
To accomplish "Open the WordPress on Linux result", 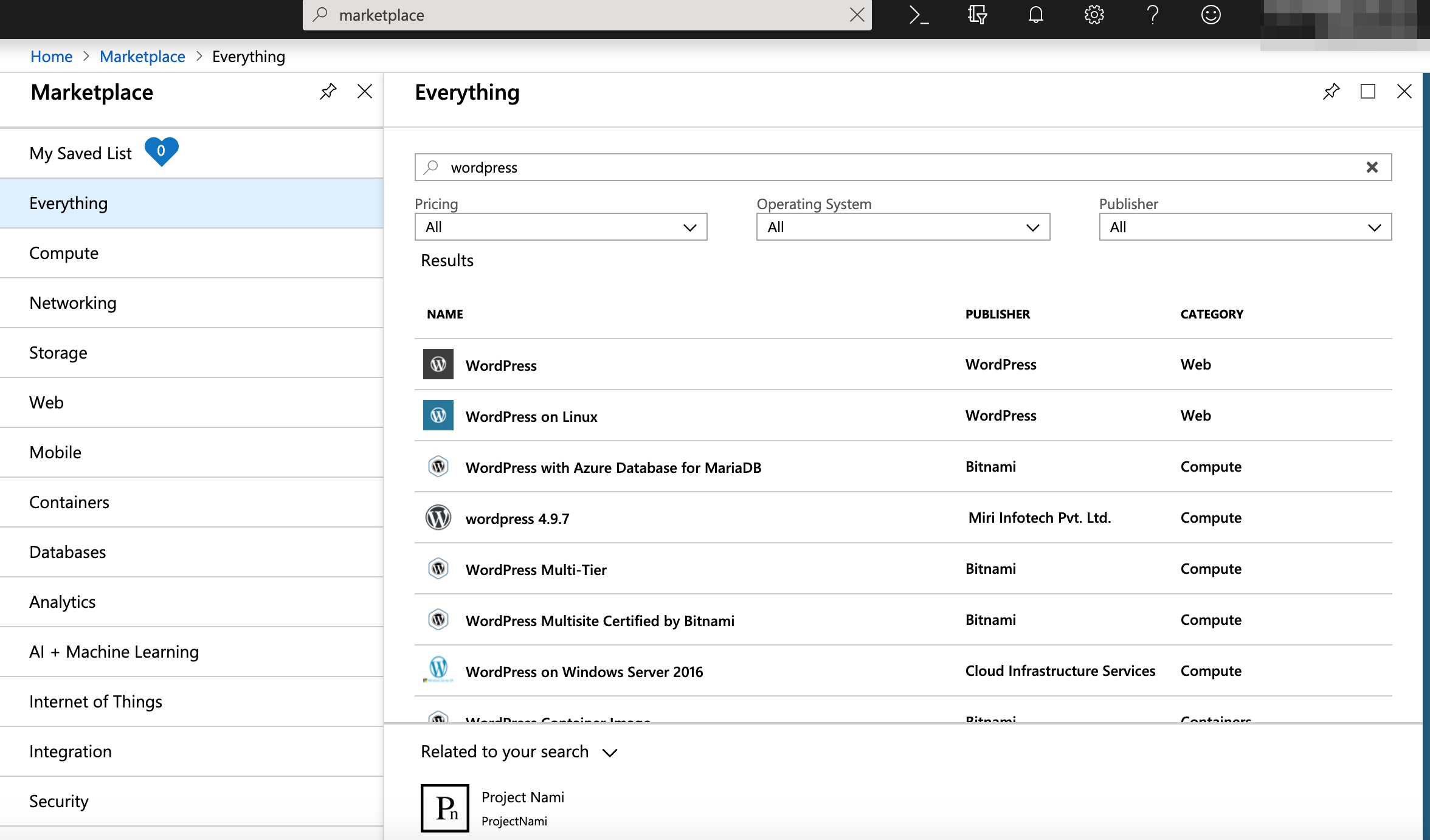I will point(531,416).
